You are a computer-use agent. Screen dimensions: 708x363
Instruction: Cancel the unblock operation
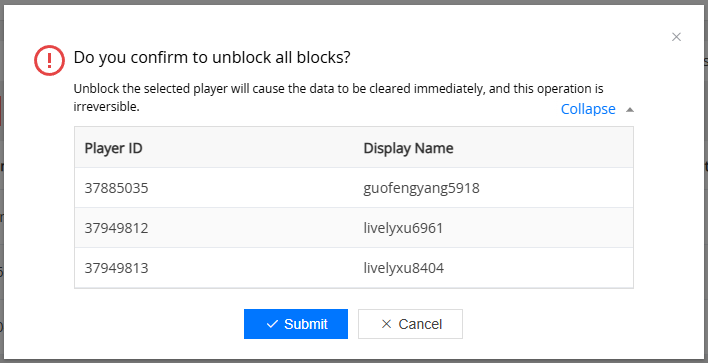(x=410, y=324)
